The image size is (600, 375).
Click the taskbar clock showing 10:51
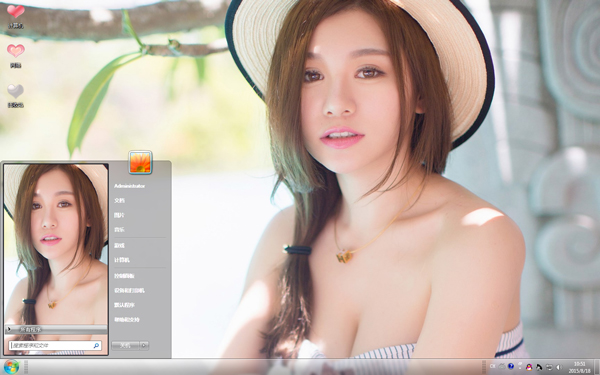pos(579,367)
